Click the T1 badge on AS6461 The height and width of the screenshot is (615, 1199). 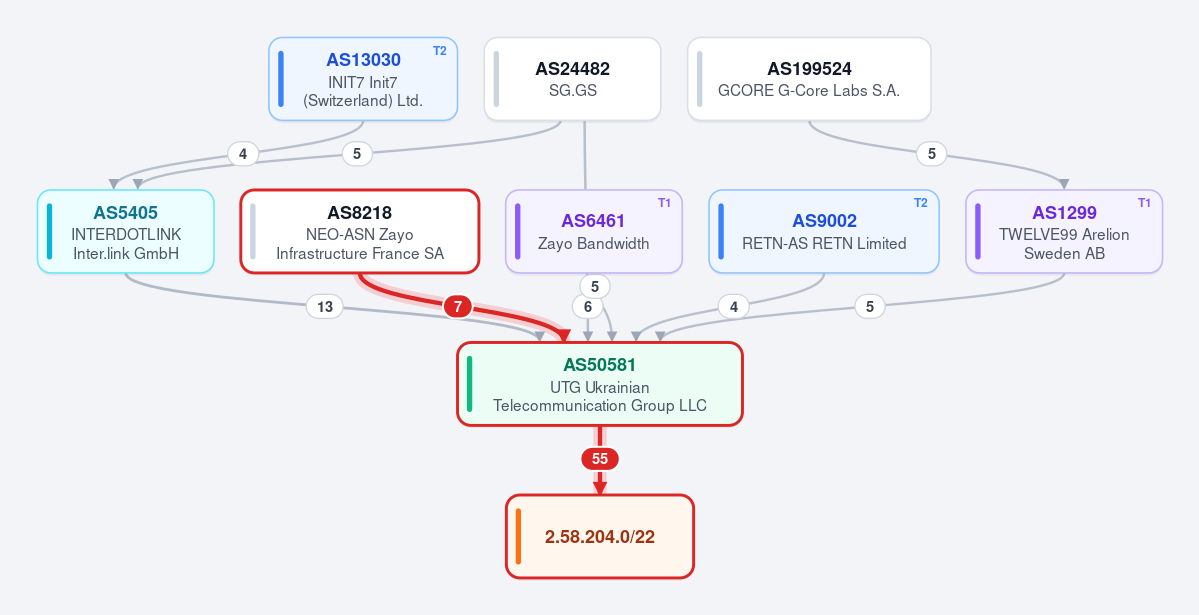point(664,203)
